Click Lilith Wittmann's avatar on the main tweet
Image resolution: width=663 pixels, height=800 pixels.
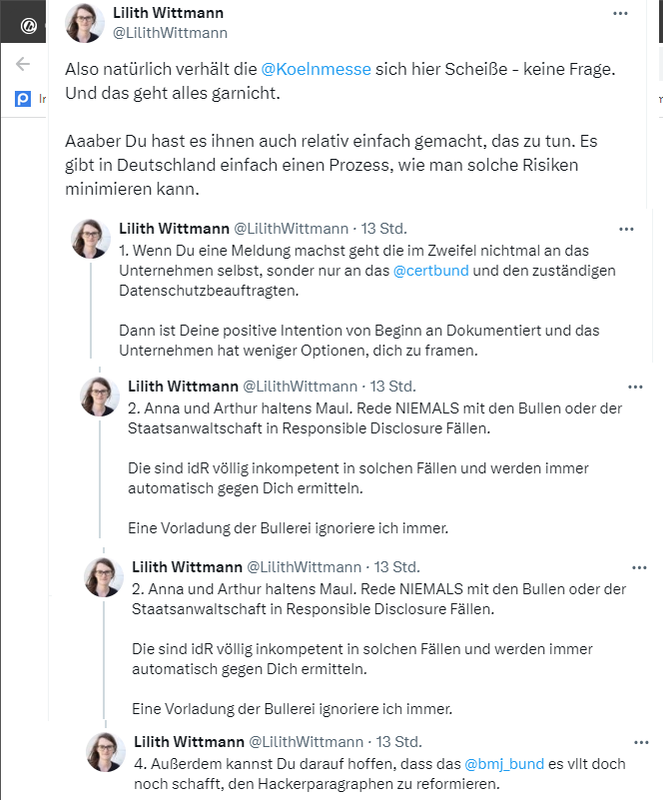(x=85, y=23)
